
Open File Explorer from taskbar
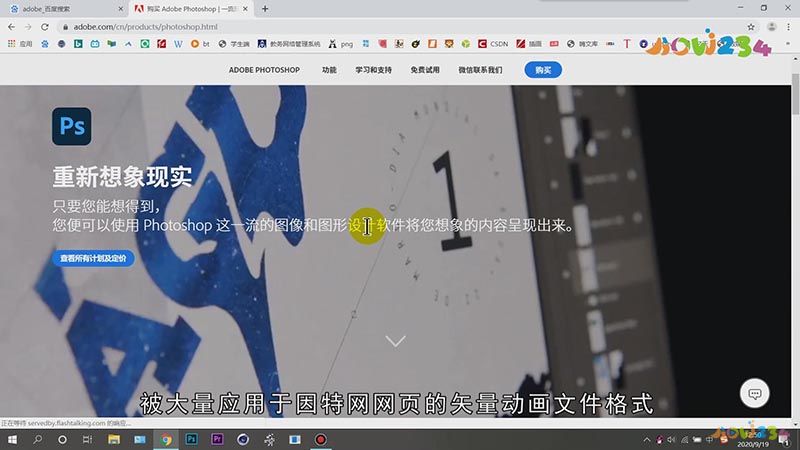point(114,439)
